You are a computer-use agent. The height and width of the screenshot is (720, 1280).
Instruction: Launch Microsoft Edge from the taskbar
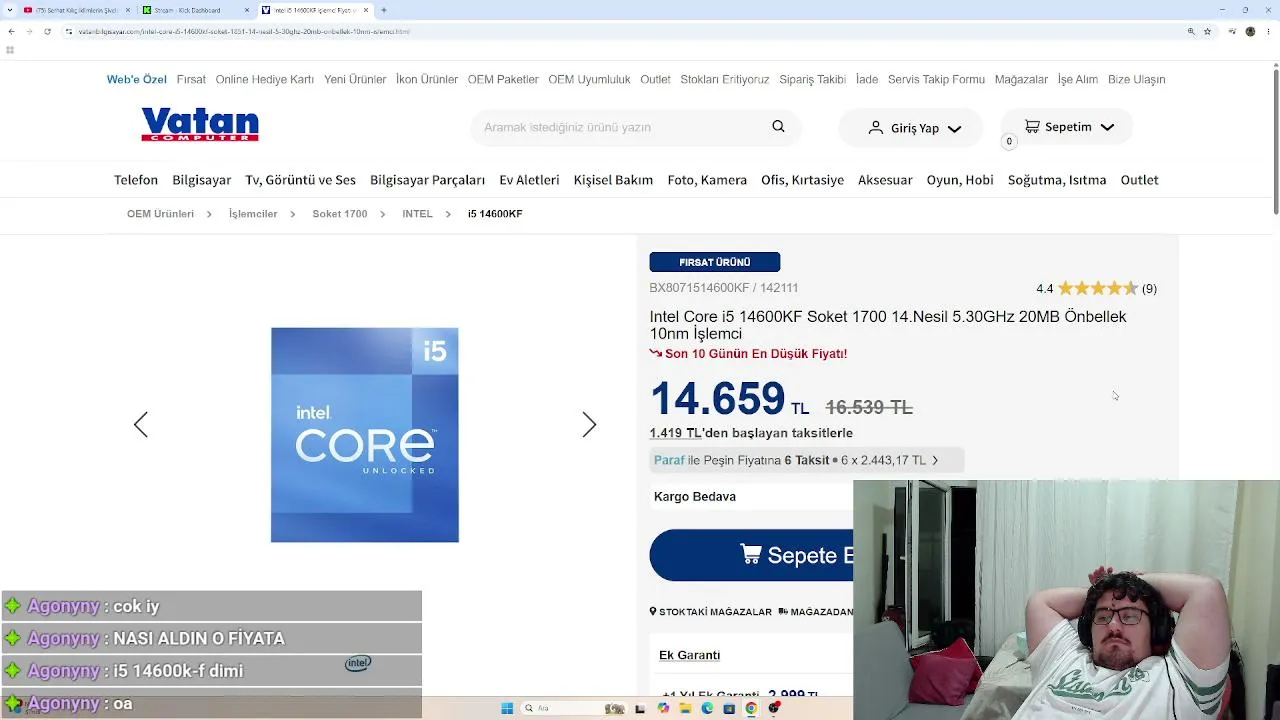[x=707, y=708]
